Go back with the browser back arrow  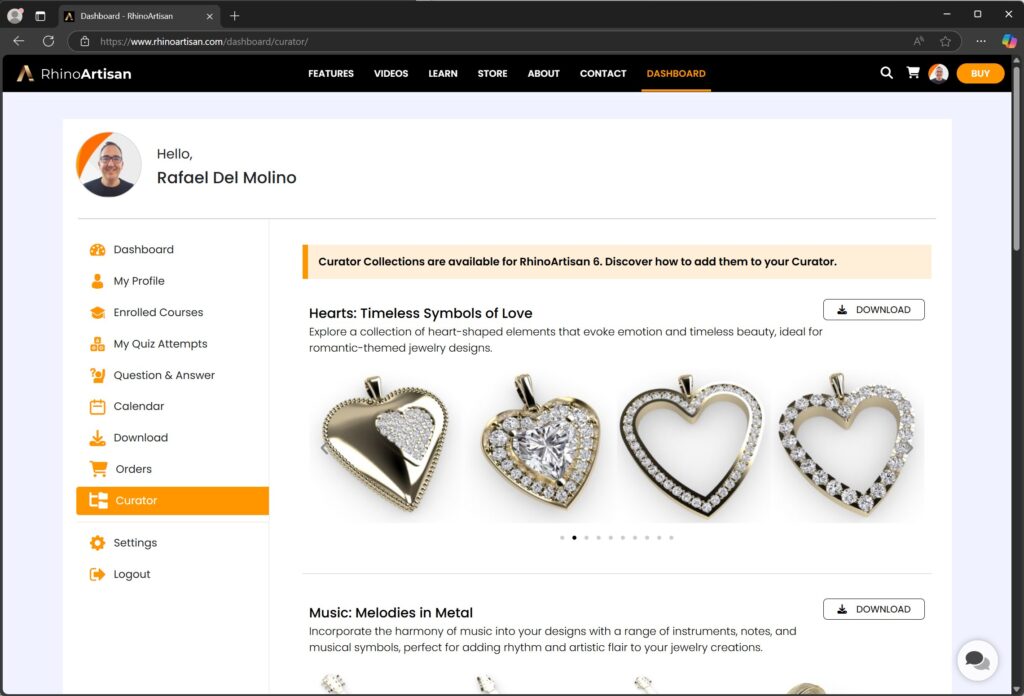tap(18, 41)
